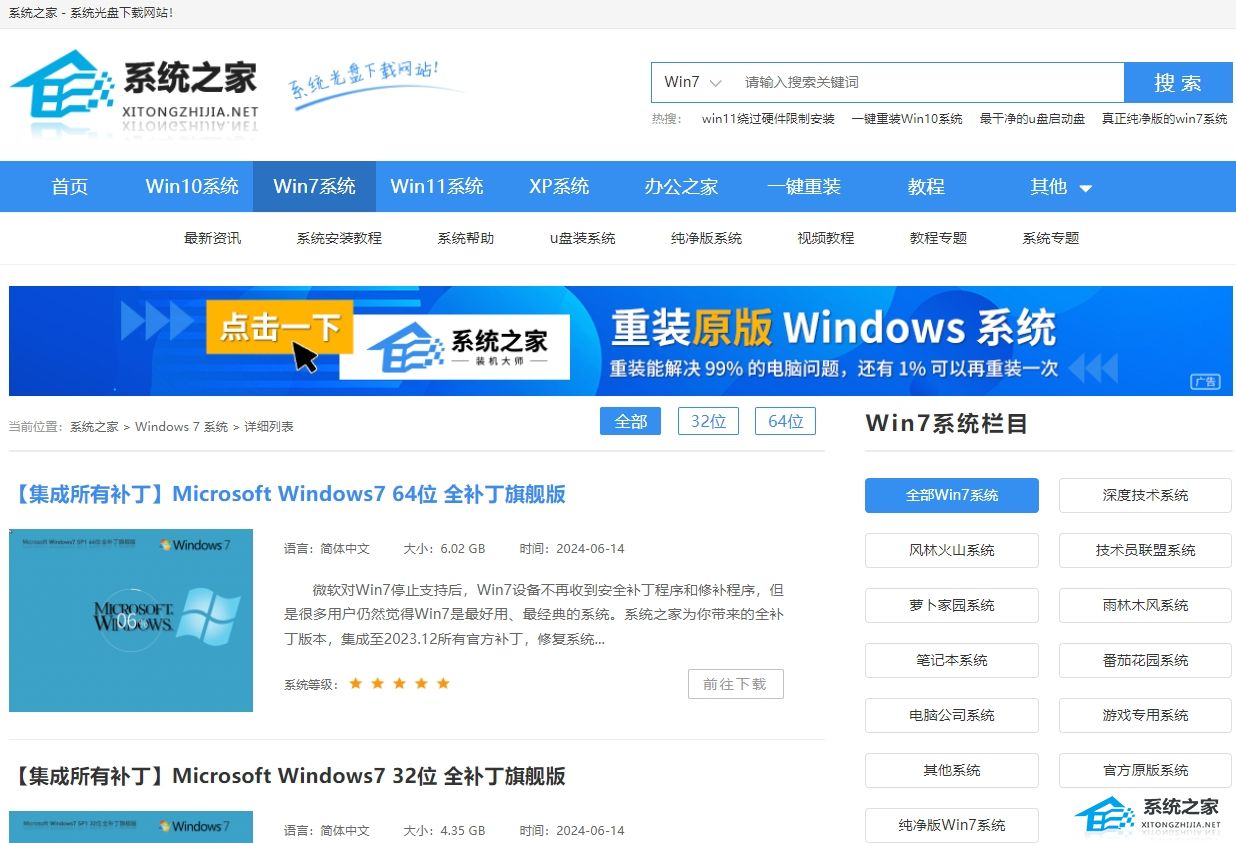The width and height of the screenshot is (1236, 843).
Task: Open the Win7 search category dropdown
Action: (692, 82)
